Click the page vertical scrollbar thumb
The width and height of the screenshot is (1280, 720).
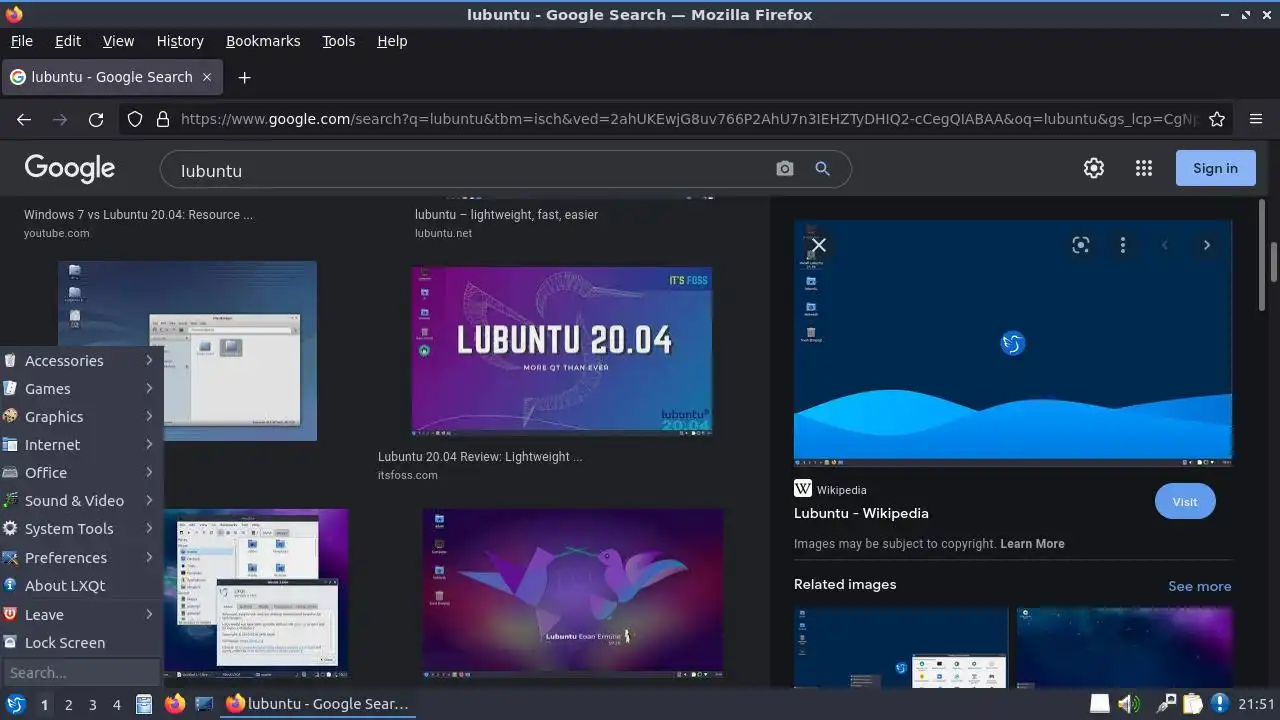(x=1274, y=261)
